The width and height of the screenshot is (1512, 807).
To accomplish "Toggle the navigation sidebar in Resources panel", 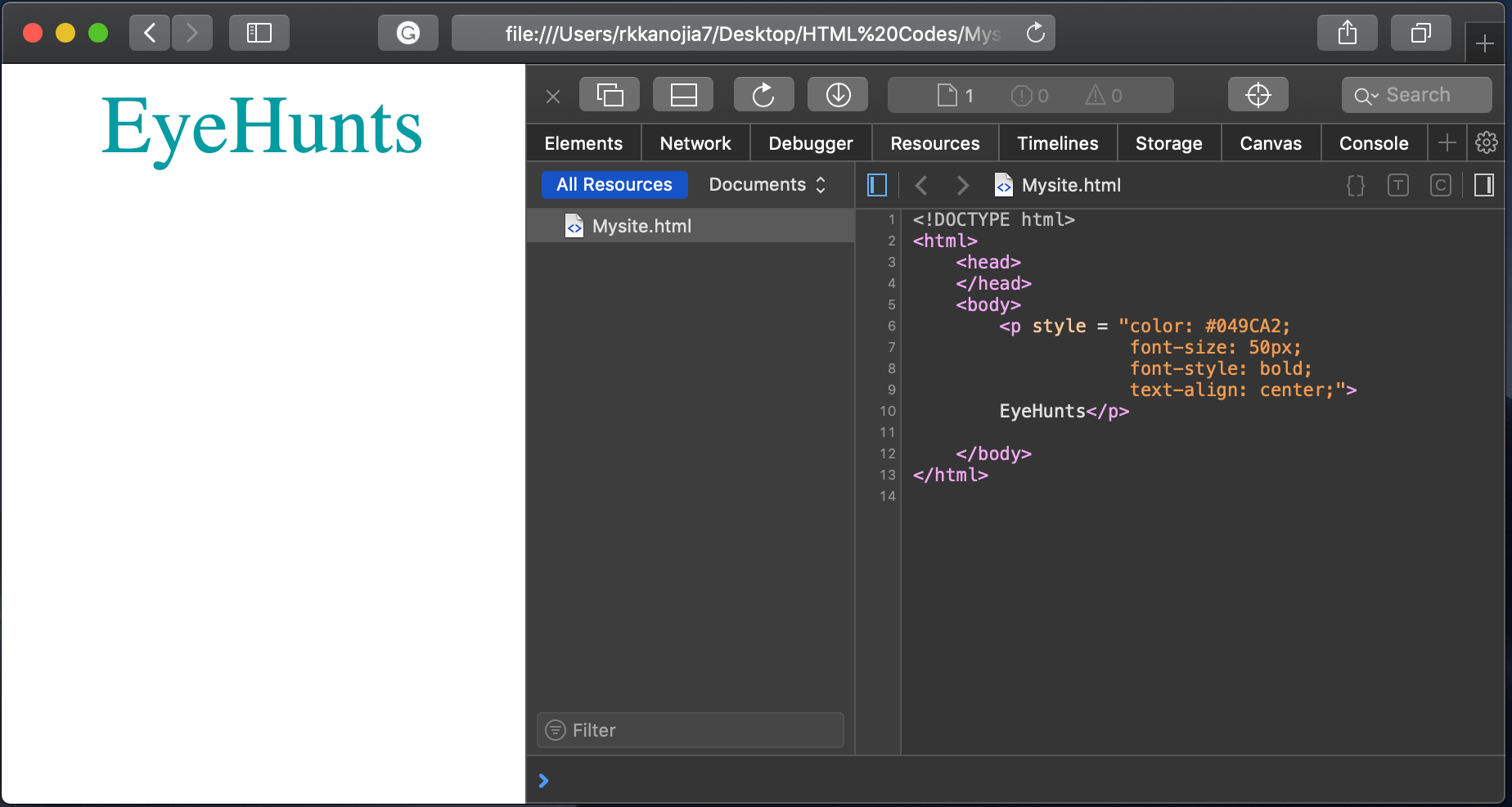I will pyautogui.click(x=876, y=185).
